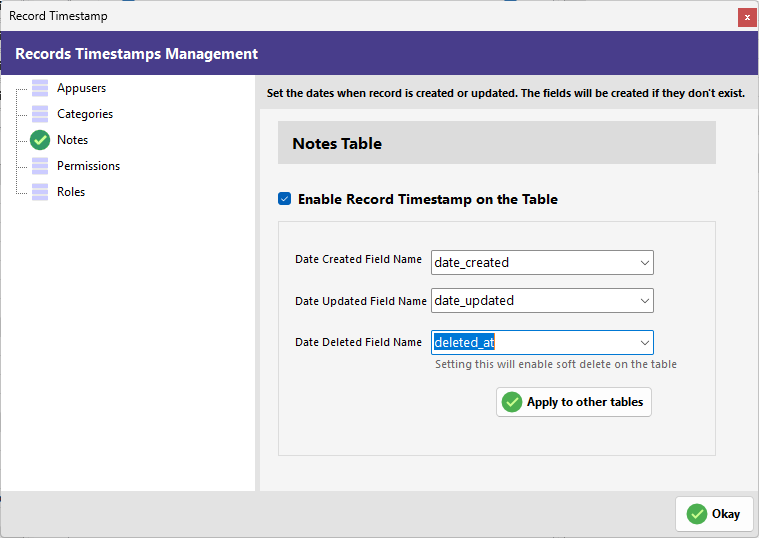The image size is (759, 538).
Task: Select the Permissions tree item
Action: [89, 166]
